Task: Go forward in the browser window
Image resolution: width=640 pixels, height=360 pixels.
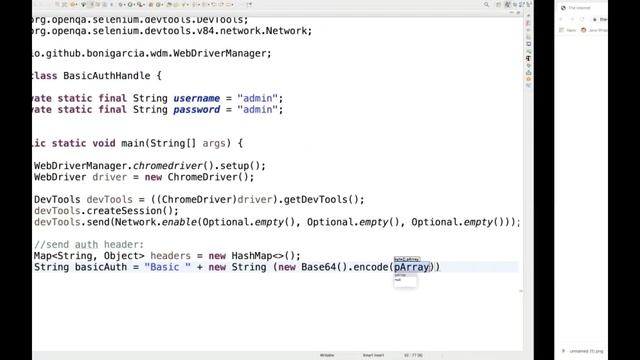Action: tap(572, 19)
